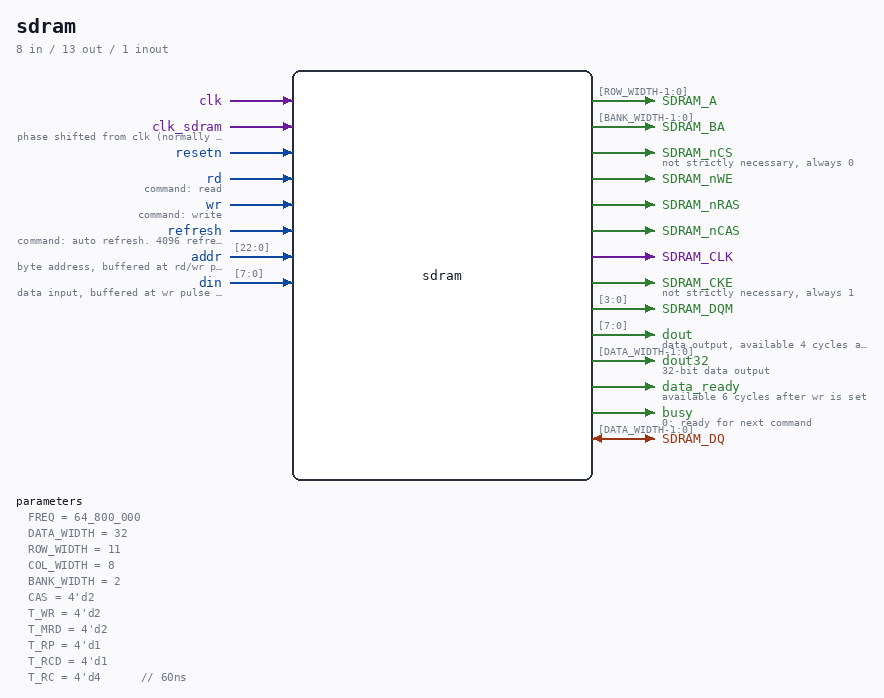Select the 'SDRAM_CKE' port label
Image resolution: width=884 pixels, height=698 pixels.
(x=697, y=282)
